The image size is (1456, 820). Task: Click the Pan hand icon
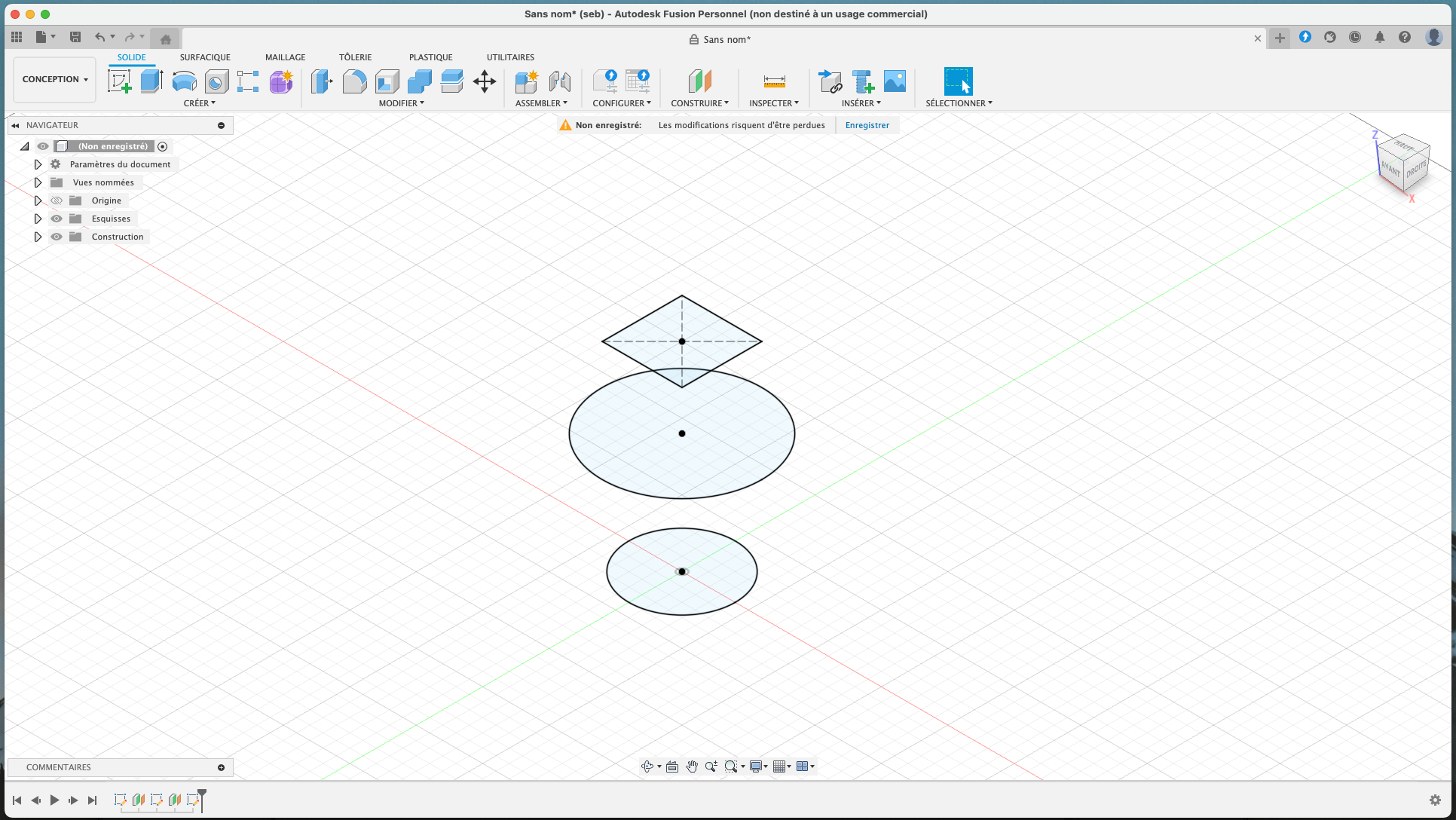[692, 766]
